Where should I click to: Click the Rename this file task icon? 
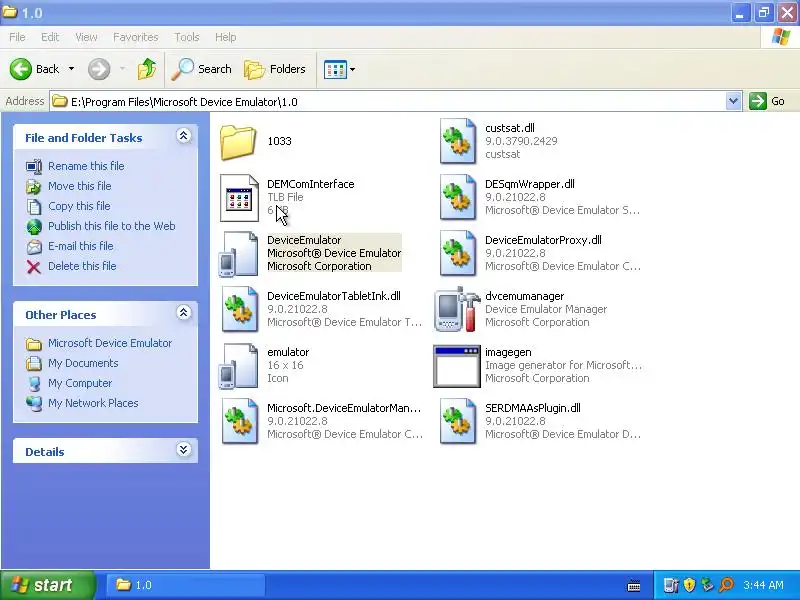(x=34, y=166)
